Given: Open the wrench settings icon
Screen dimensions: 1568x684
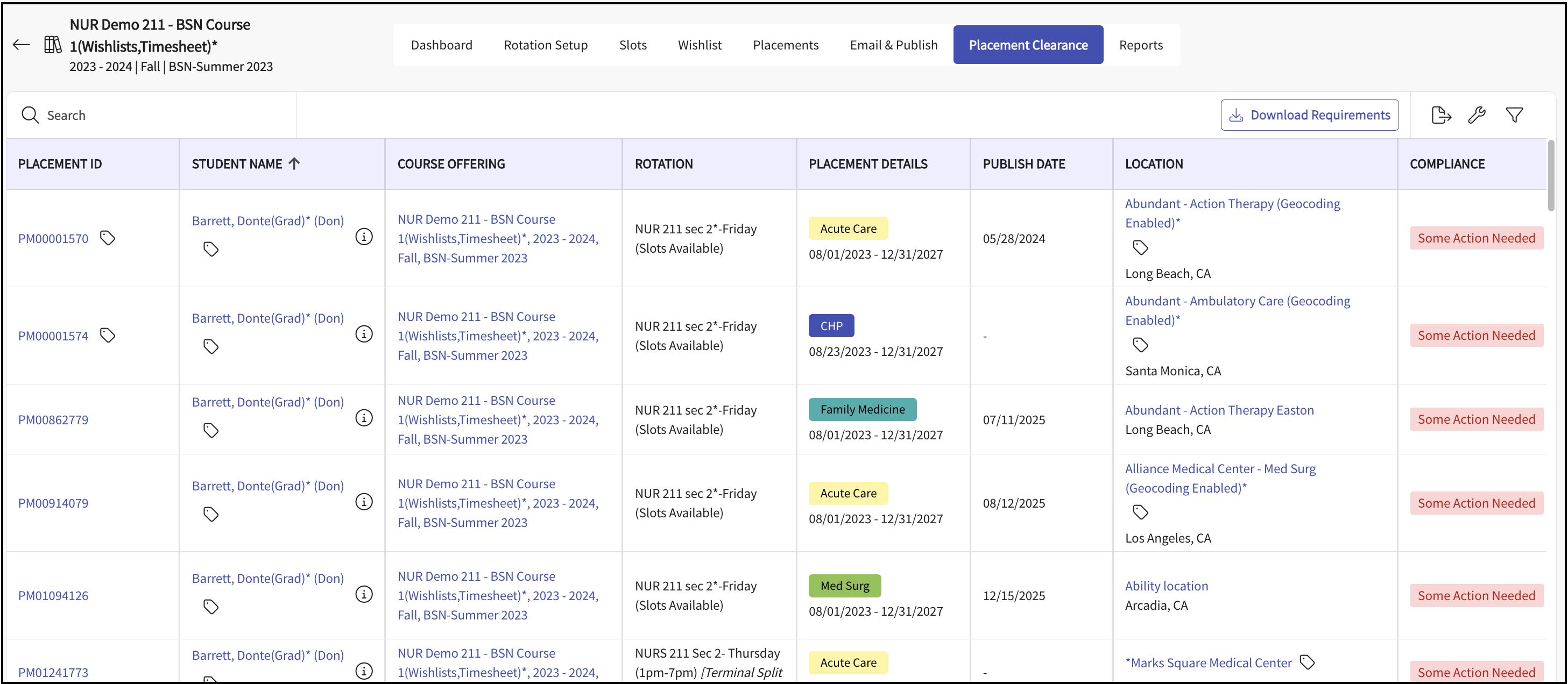Looking at the screenshot, I should point(1477,115).
